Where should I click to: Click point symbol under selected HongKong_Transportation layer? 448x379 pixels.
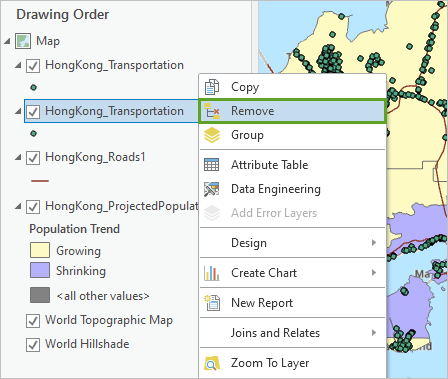(x=33, y=134)
